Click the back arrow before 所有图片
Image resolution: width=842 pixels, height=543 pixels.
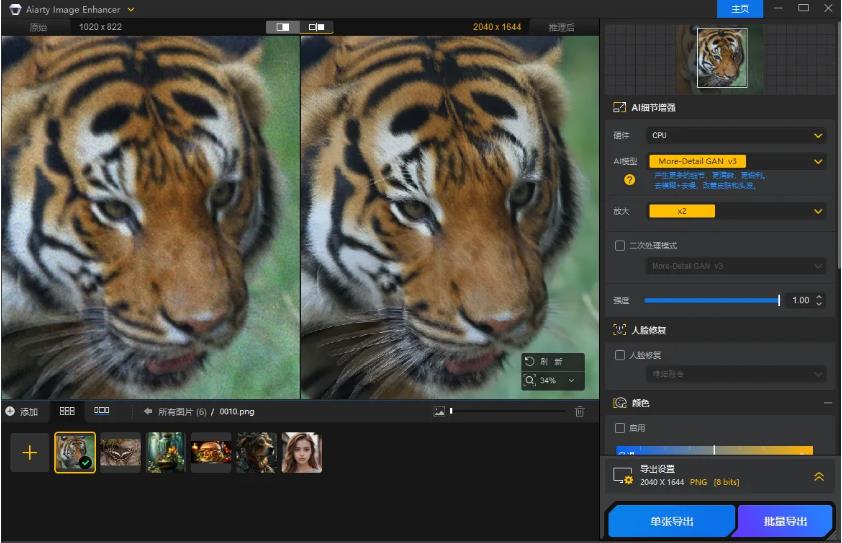pyautogui.click(x=148, y=411)
